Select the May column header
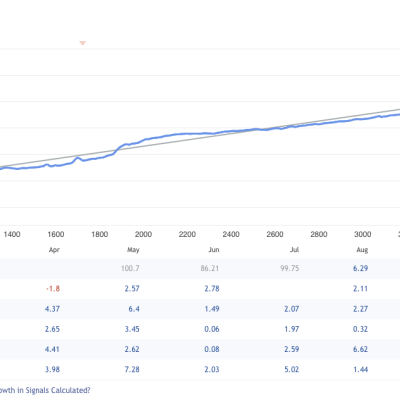This screenshot has width=400, height=400. coord(133,250)
